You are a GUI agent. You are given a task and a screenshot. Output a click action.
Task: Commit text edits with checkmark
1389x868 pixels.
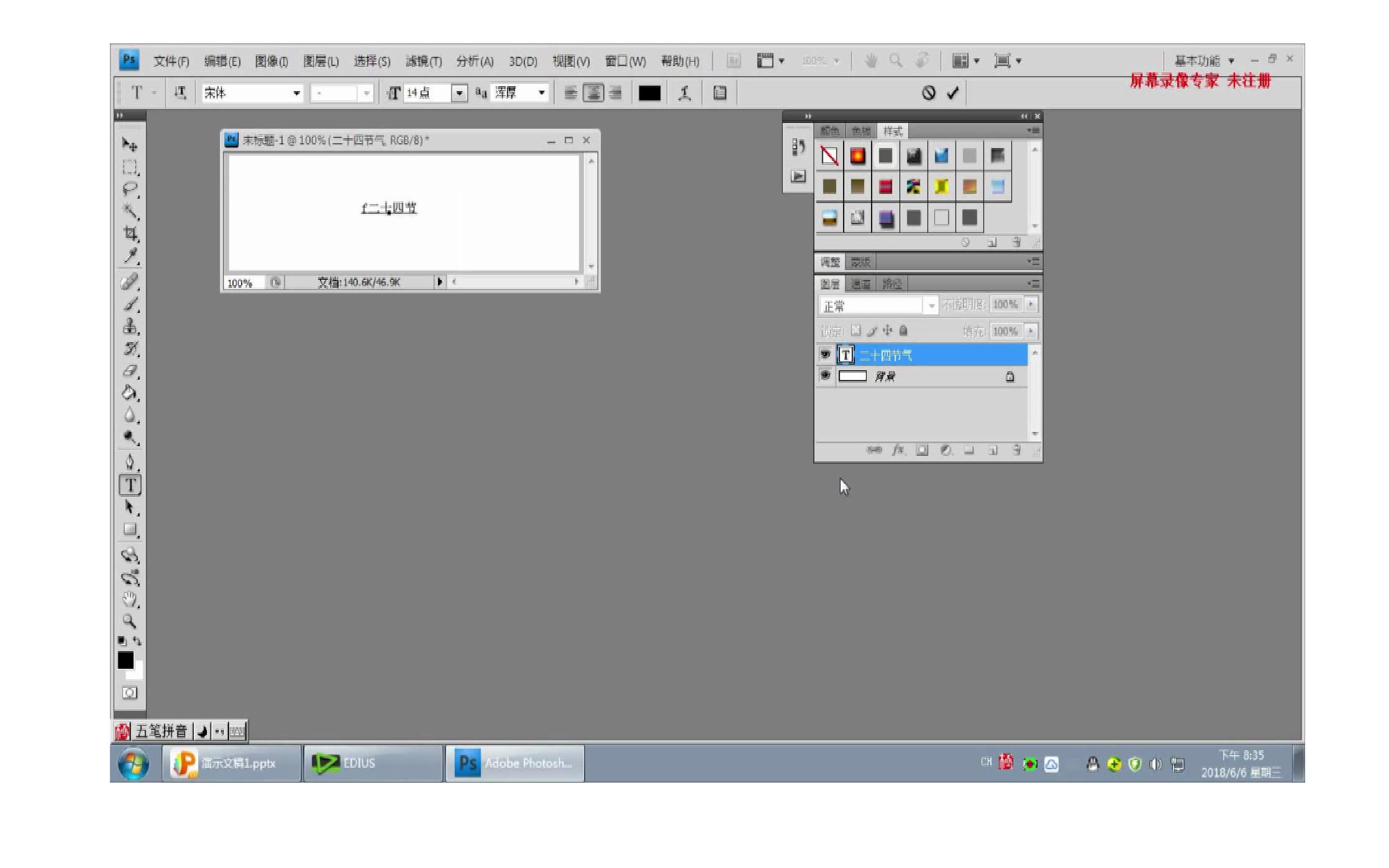[953, 93]
